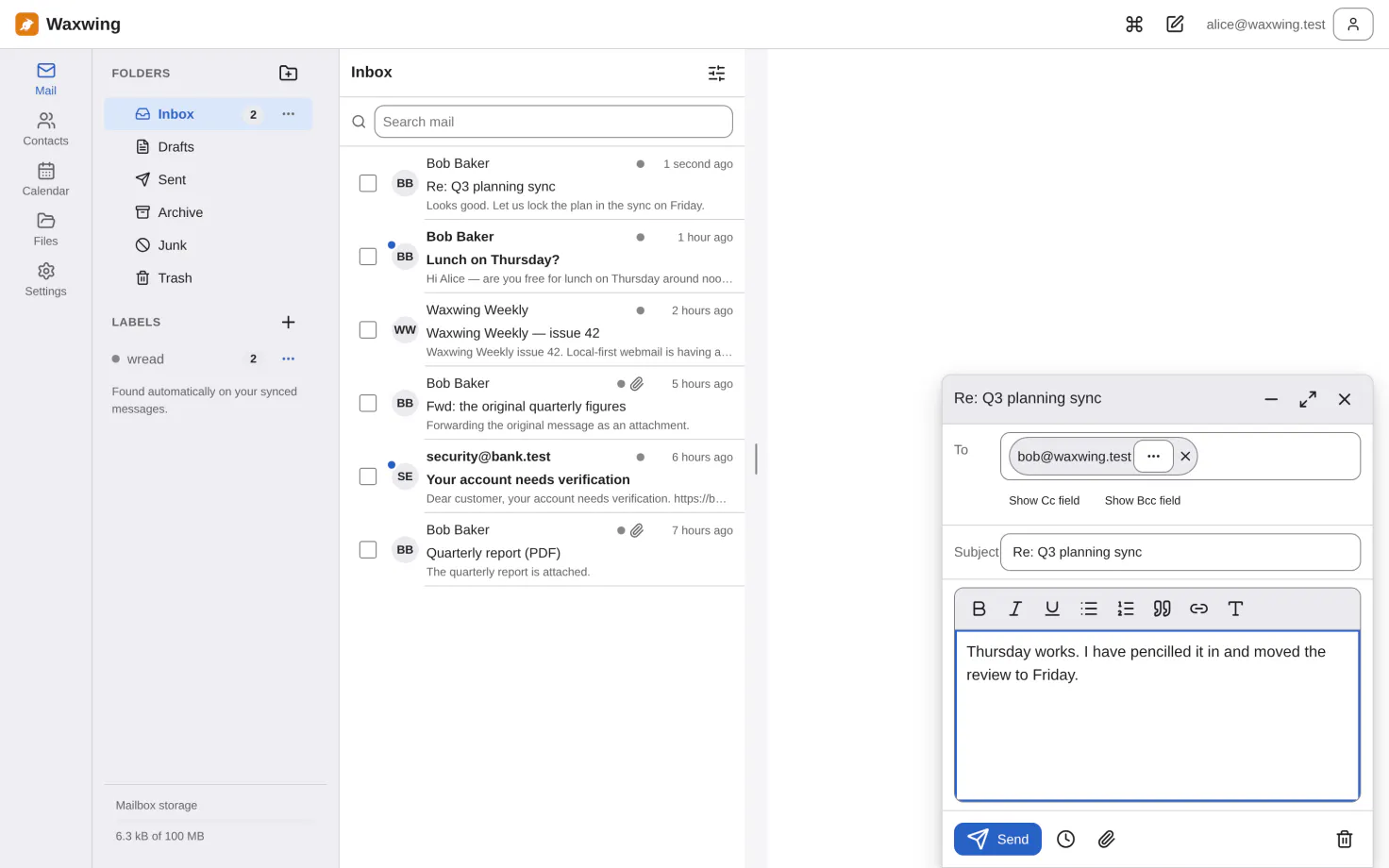
Task: Insert a numbered list
Action: [x=1126, y=609]
